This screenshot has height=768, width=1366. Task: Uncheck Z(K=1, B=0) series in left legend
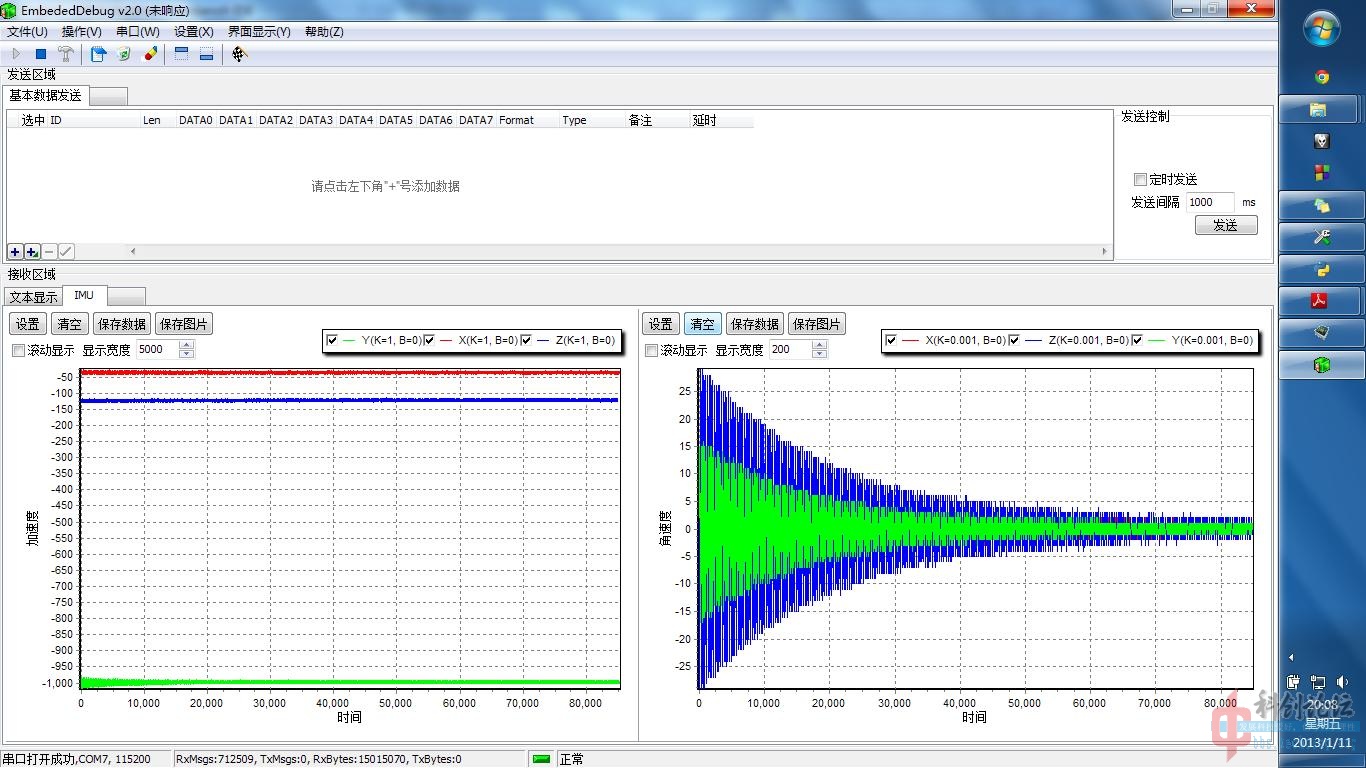click(x=526, y=340)
